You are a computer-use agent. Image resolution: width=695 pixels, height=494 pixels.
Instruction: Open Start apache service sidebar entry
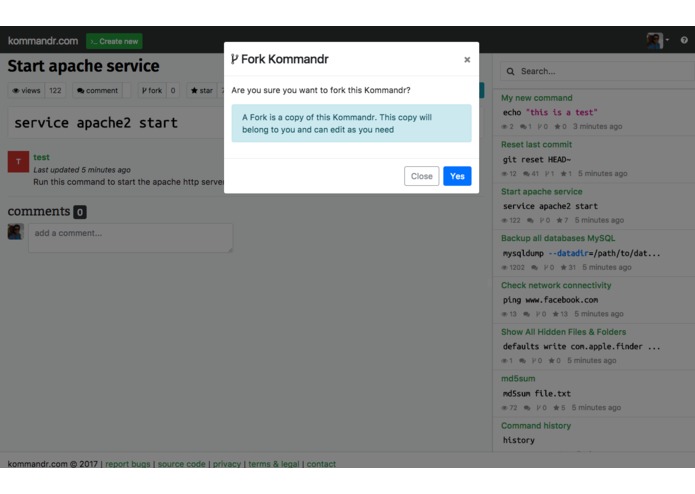tap(542, 191)
